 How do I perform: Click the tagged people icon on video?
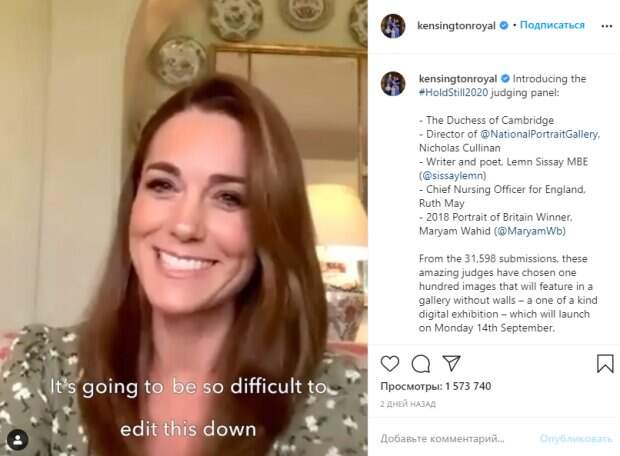click(17, 440)
